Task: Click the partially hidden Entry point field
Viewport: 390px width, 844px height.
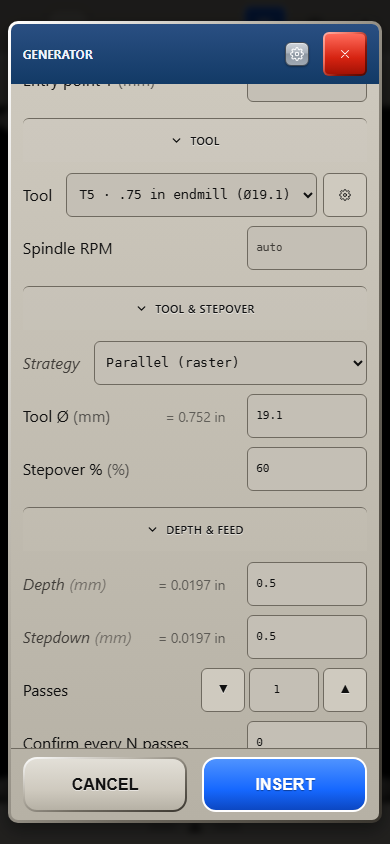Action: (307, 93)
